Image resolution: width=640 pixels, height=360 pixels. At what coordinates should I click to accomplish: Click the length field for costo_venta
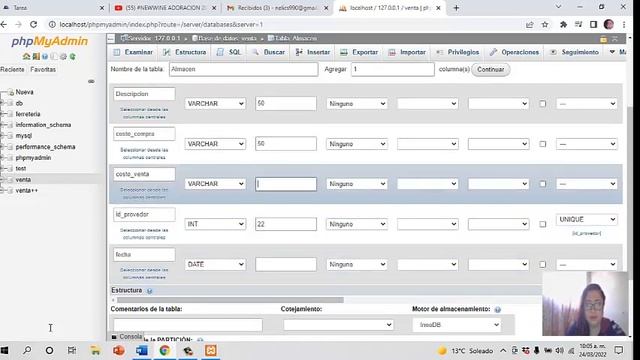pos(286,184)
